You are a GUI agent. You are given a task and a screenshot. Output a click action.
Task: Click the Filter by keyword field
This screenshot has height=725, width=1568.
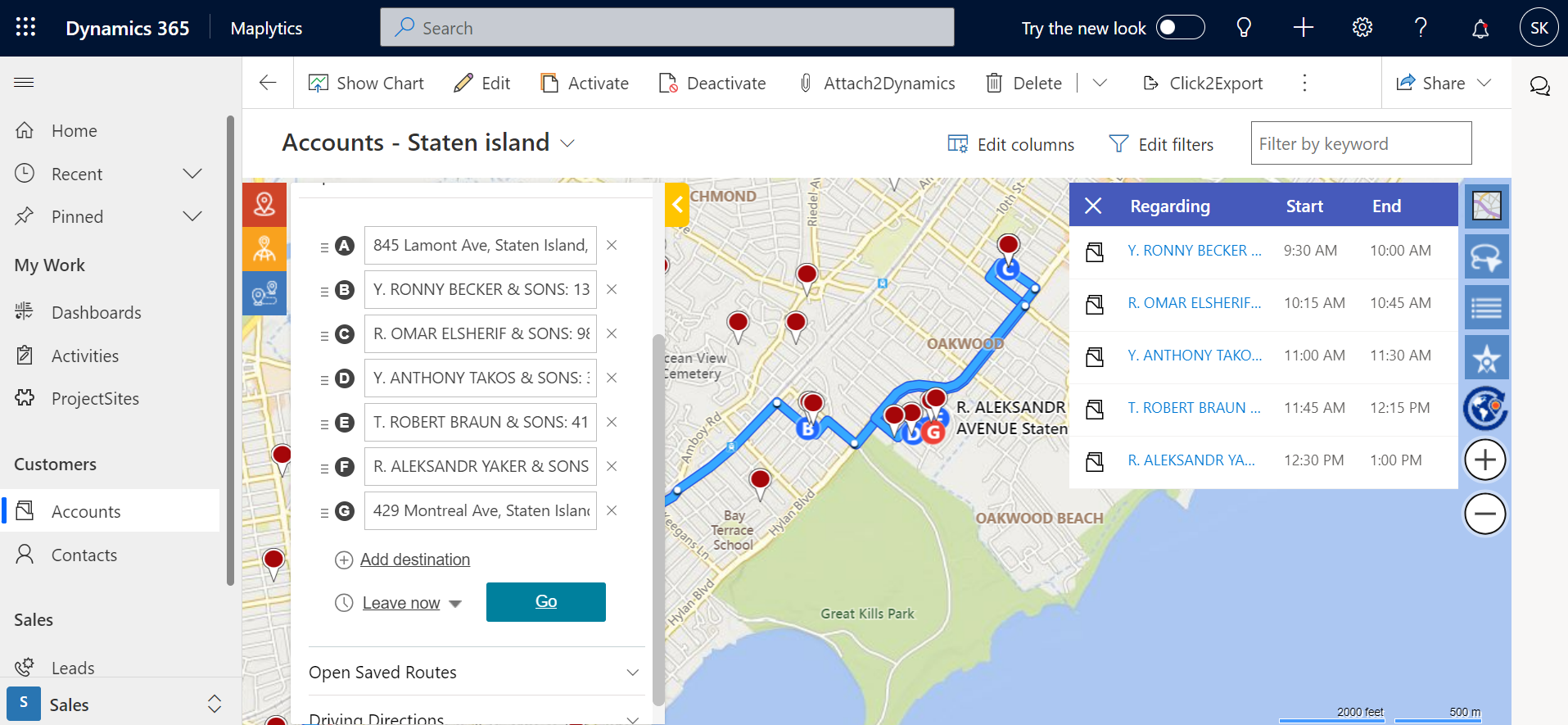tap(1361, 143)
